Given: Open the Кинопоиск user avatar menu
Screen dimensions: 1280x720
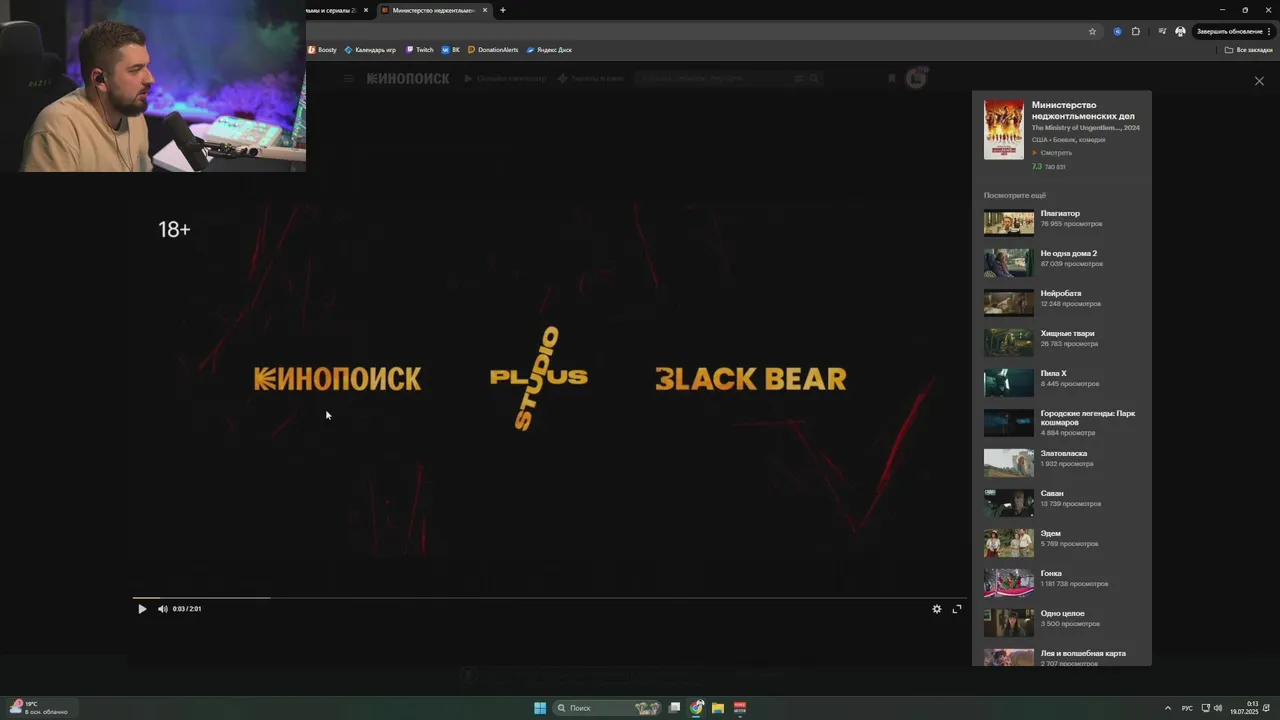Looking at the screenshot, I should (916, 78).
